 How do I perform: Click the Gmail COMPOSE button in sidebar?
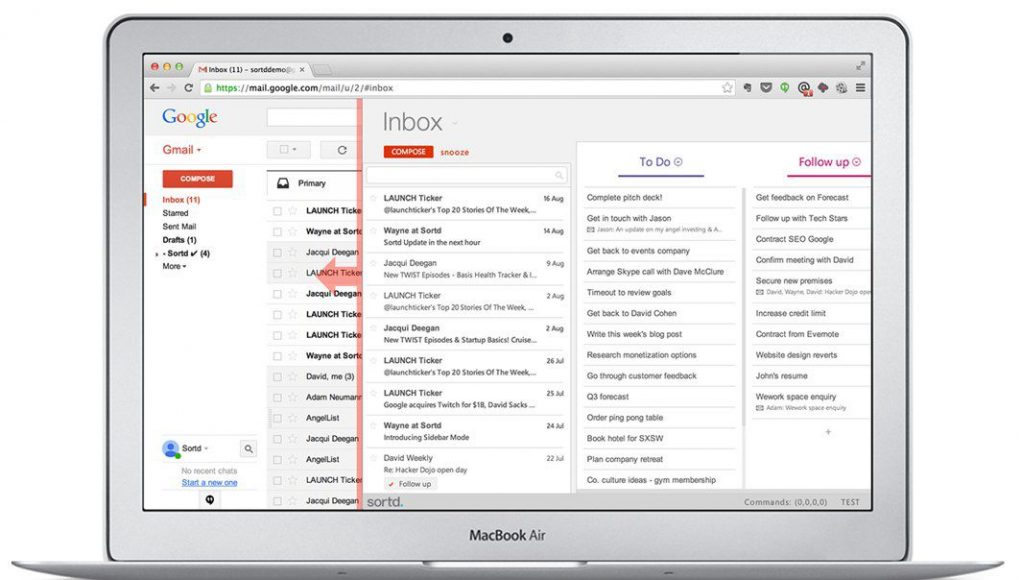[x=197, y=179]
